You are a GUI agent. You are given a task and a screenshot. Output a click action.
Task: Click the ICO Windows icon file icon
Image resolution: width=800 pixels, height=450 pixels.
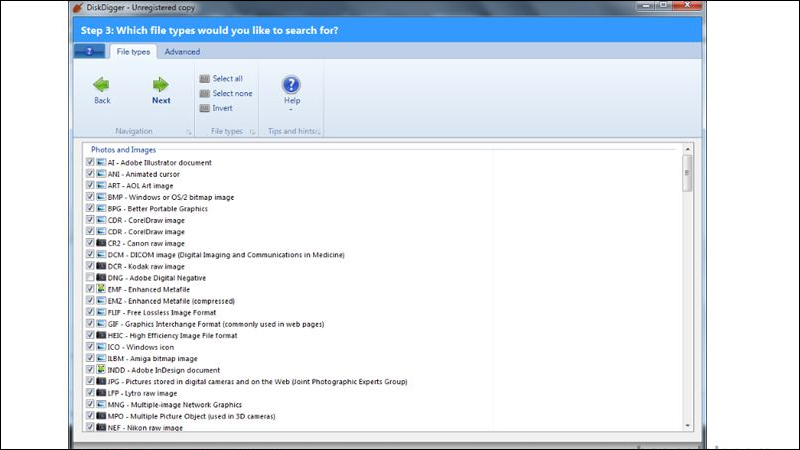click(x=101, y=346)
